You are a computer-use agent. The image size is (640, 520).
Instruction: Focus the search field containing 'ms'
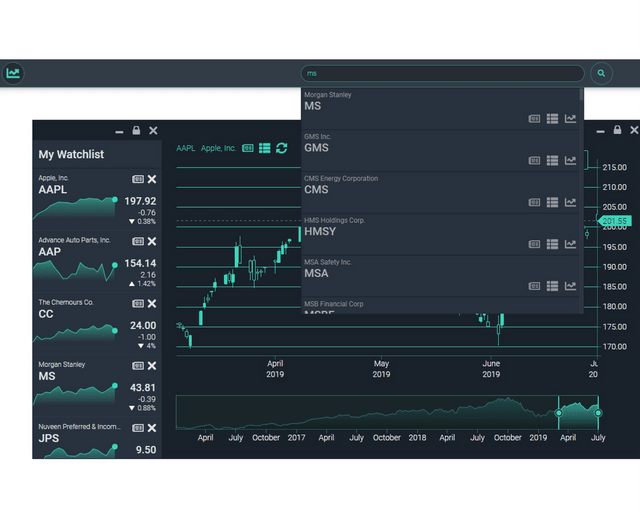pos(442,73)
